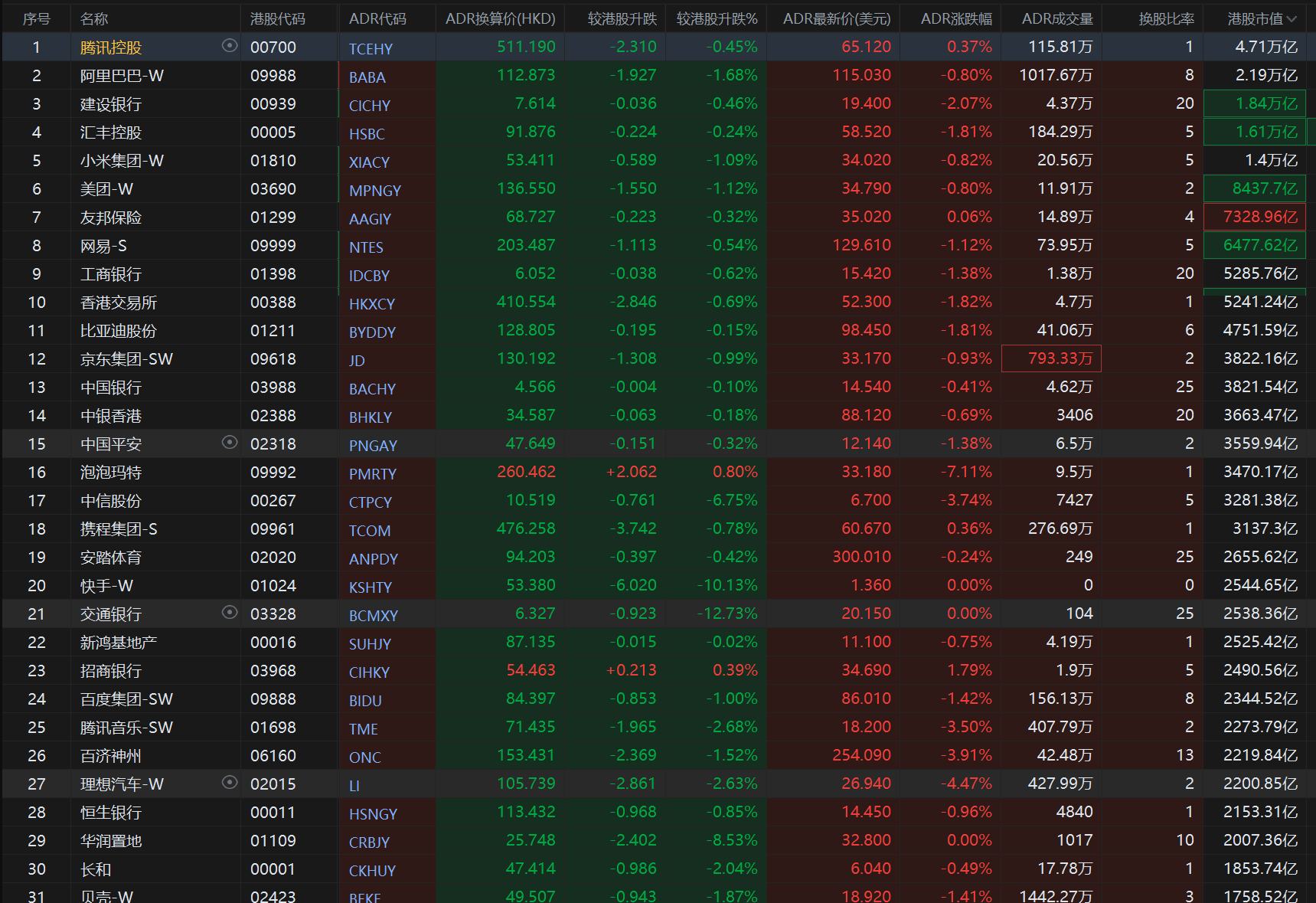The height and width of the screenshot is (903, 1316).
Task: Click ADR code TCEHY
Action: [371, 48]
